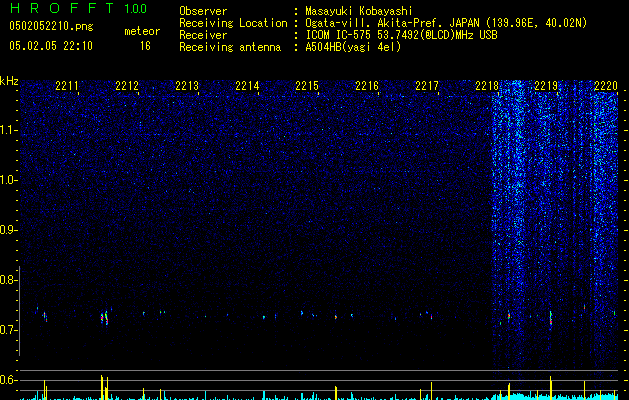This screenshot has height=400, width=629.
Task: Click time marker 2211
Action: click(67, 85)
